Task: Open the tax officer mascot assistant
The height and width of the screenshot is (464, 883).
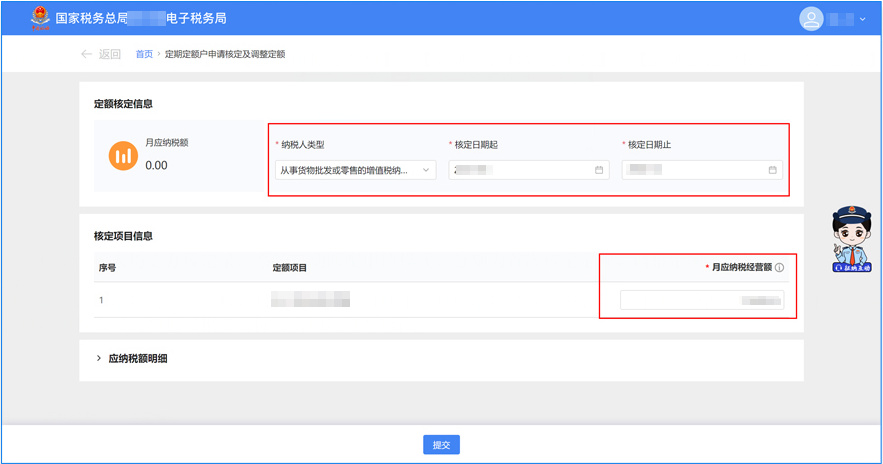Action: pyautogui.click(x=852, y=238)
